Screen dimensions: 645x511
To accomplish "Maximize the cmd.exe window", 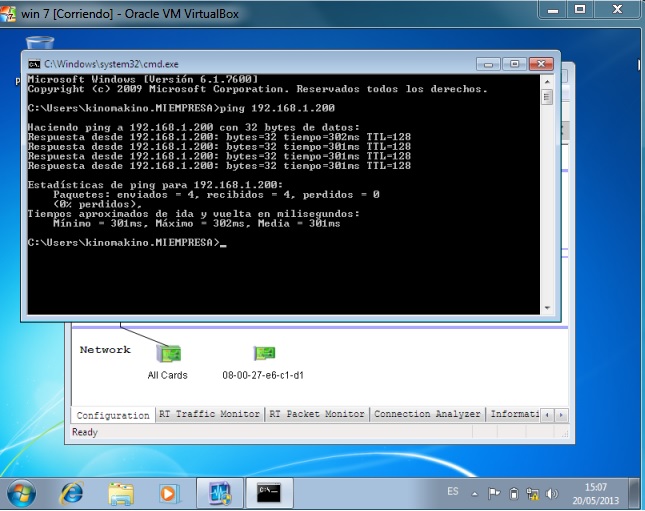I will point(515,64).
